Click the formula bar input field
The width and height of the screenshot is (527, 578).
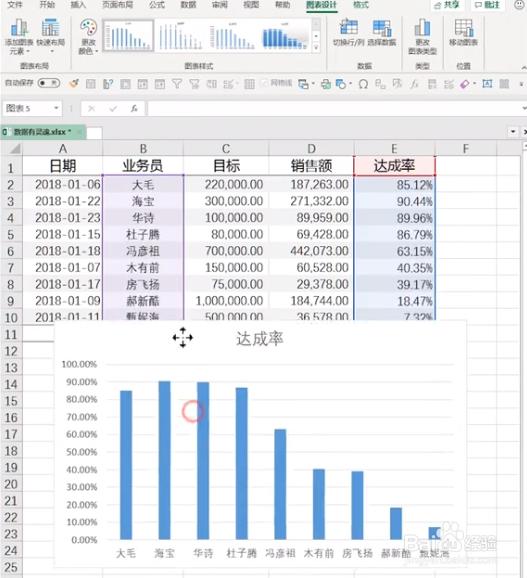335,108
